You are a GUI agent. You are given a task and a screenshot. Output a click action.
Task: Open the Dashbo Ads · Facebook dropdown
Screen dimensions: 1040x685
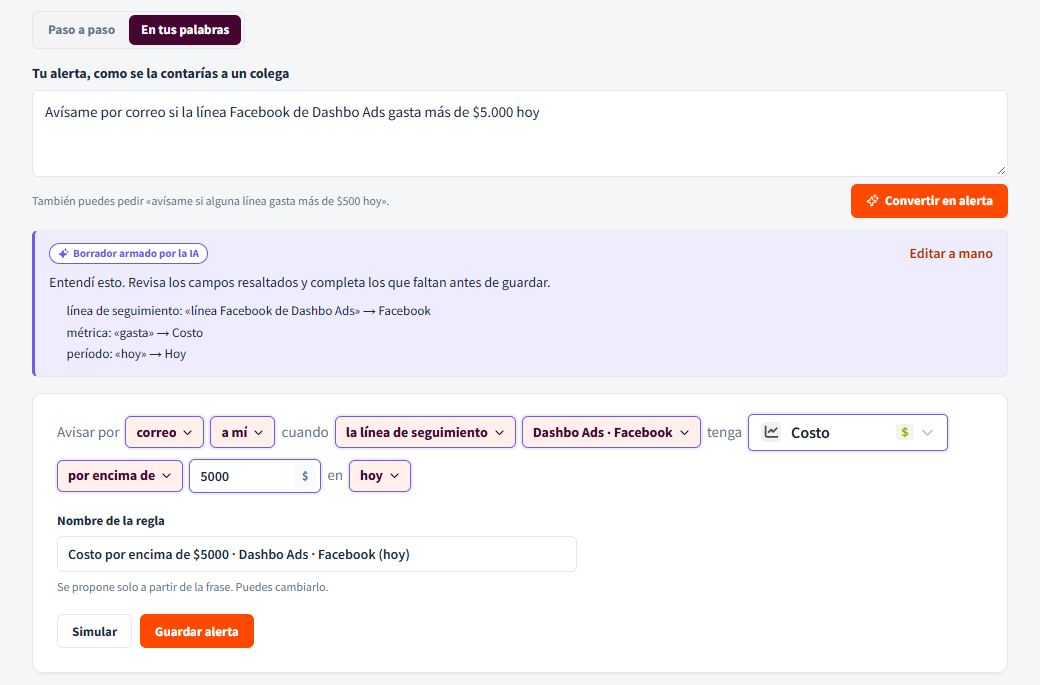(x=611, y=432)
